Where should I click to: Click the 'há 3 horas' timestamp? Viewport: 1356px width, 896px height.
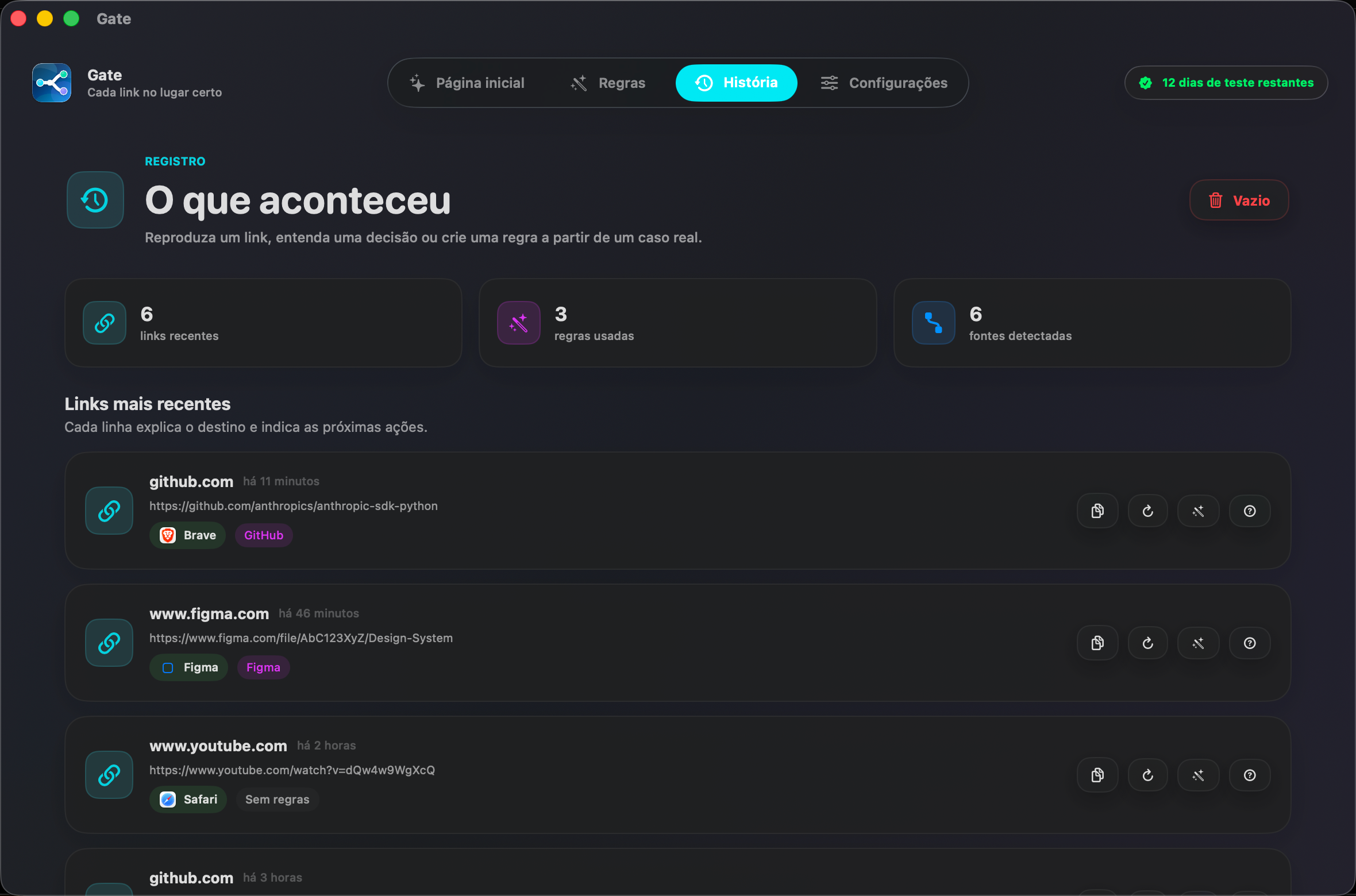[x=272, y=878]
